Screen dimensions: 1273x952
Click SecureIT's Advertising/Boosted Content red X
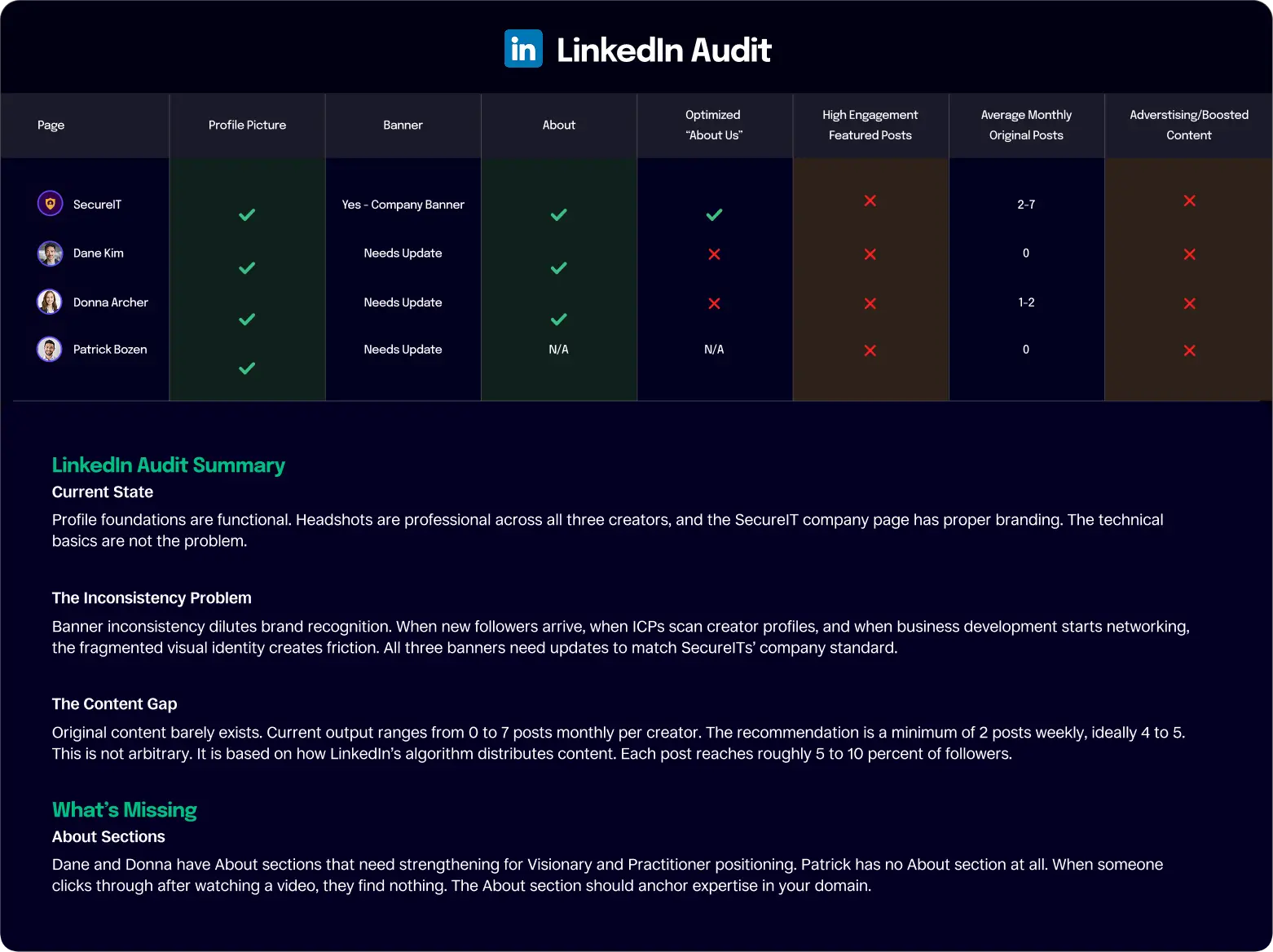pyautogui.click(x=1190, y=201)
